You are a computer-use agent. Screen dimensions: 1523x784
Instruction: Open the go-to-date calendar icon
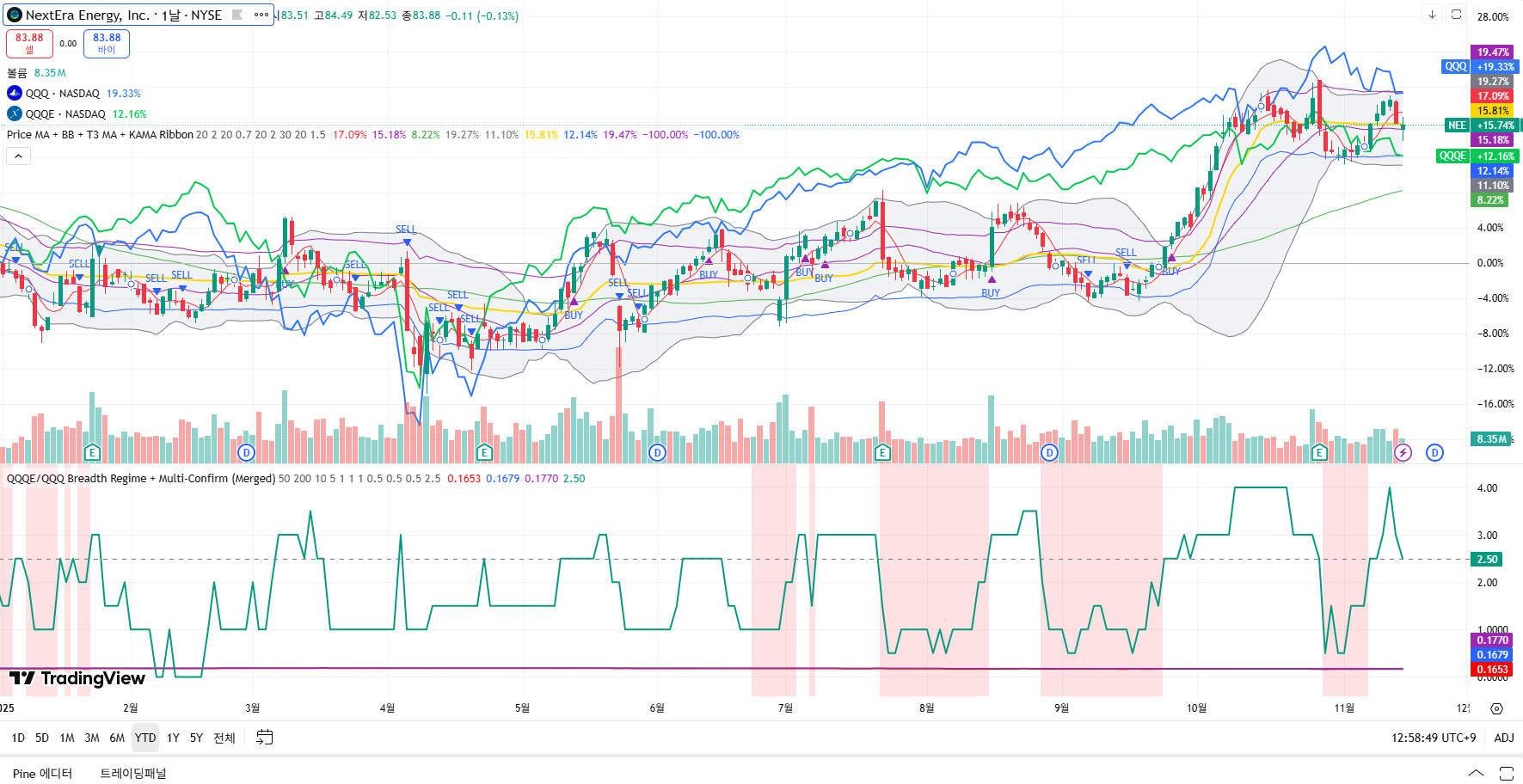(x=265, y=738)
